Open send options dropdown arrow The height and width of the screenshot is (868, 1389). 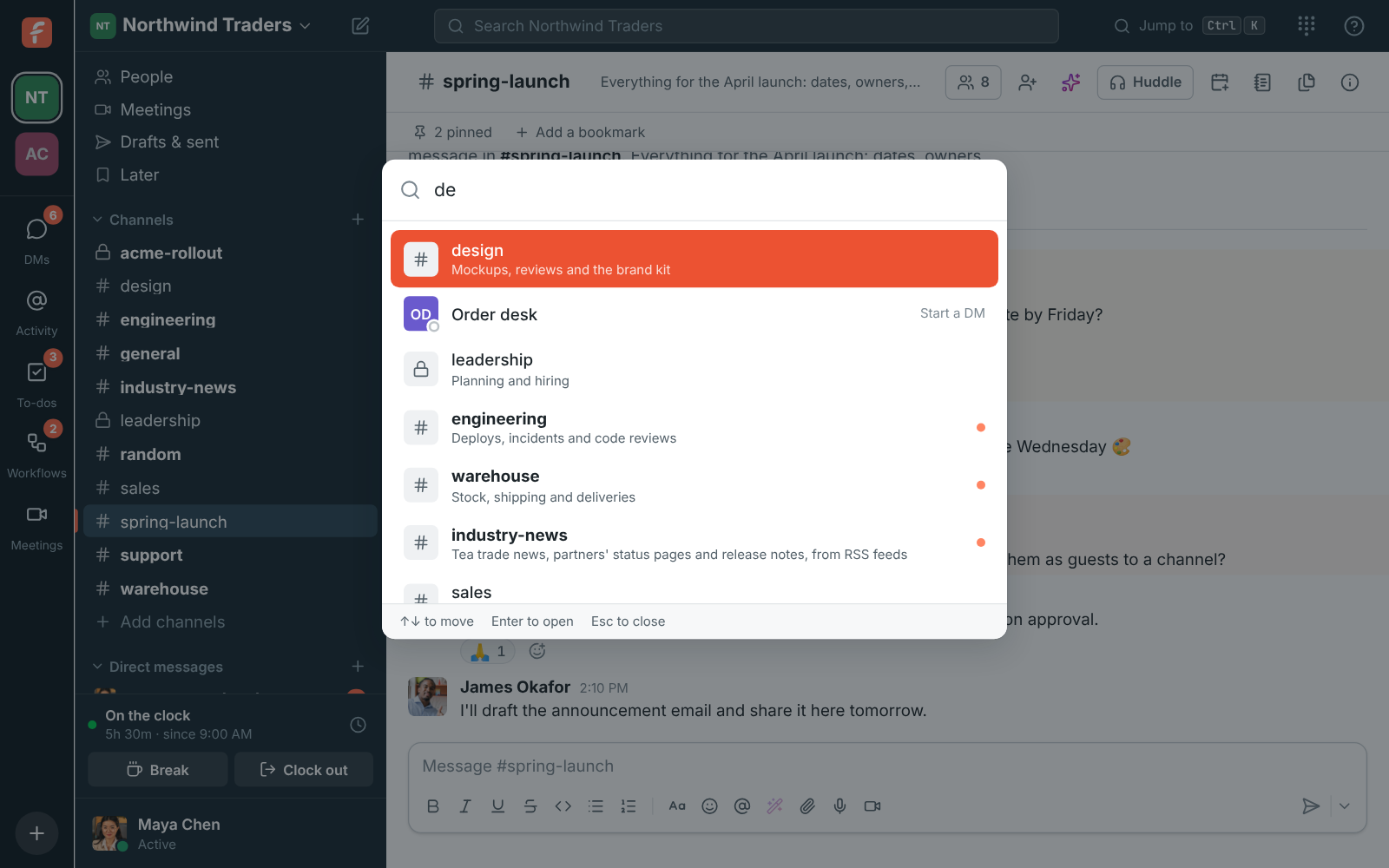coord(1344,806)
